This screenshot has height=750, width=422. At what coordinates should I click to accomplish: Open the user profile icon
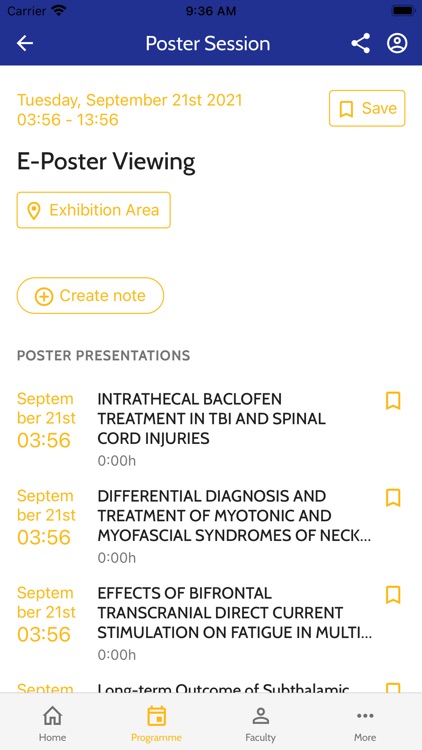(397, 44)
